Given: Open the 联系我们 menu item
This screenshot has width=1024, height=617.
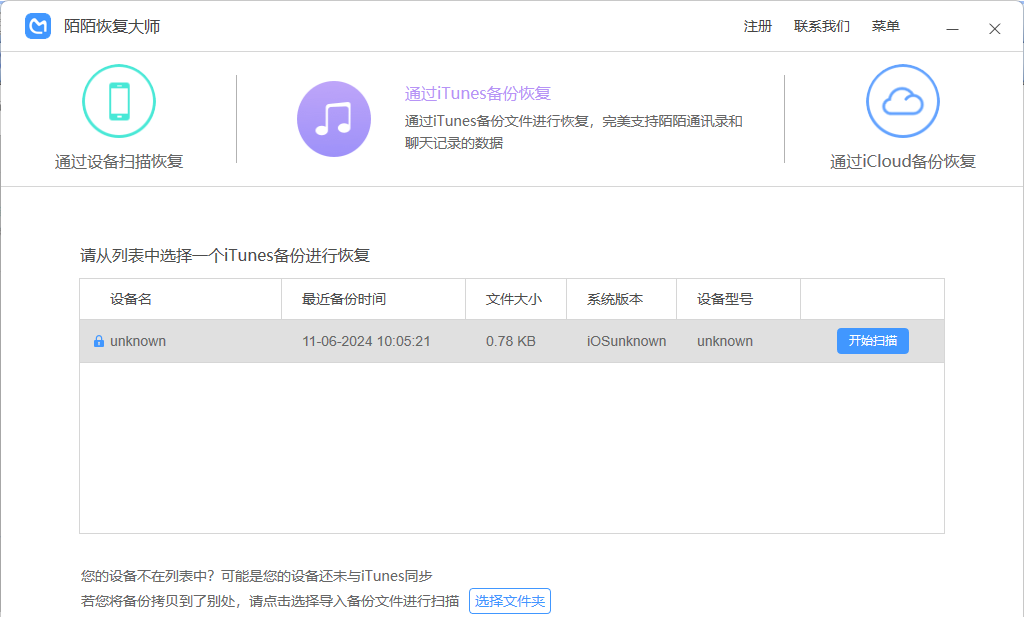Looking at the screenshot, I should point(822,27).
